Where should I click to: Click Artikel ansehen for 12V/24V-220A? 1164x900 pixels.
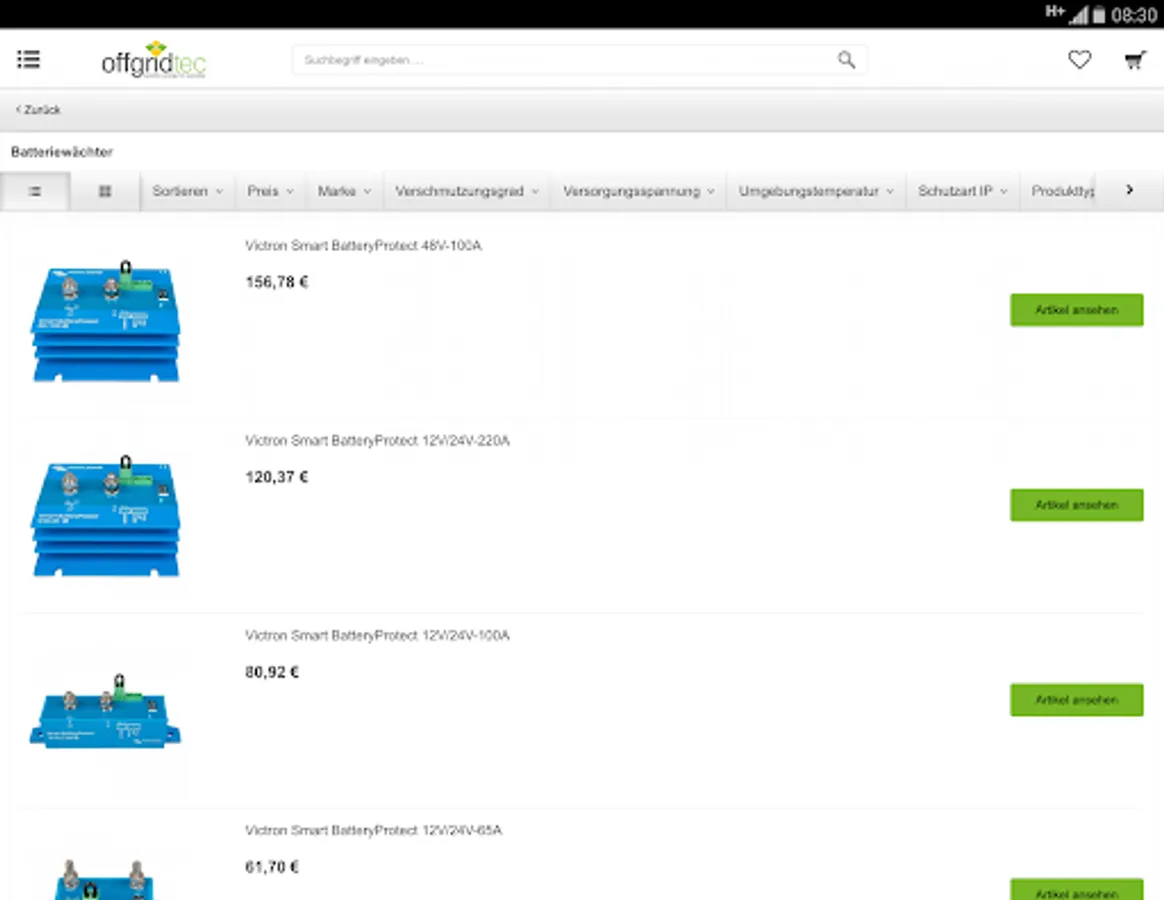(1076, 505)
